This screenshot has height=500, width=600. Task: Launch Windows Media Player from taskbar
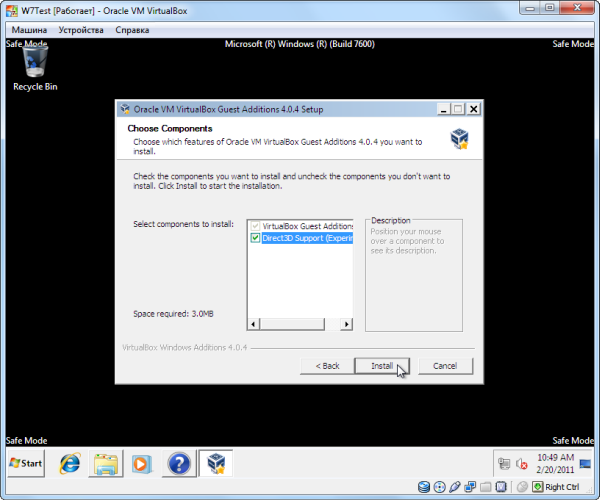[x=142, y=464]
